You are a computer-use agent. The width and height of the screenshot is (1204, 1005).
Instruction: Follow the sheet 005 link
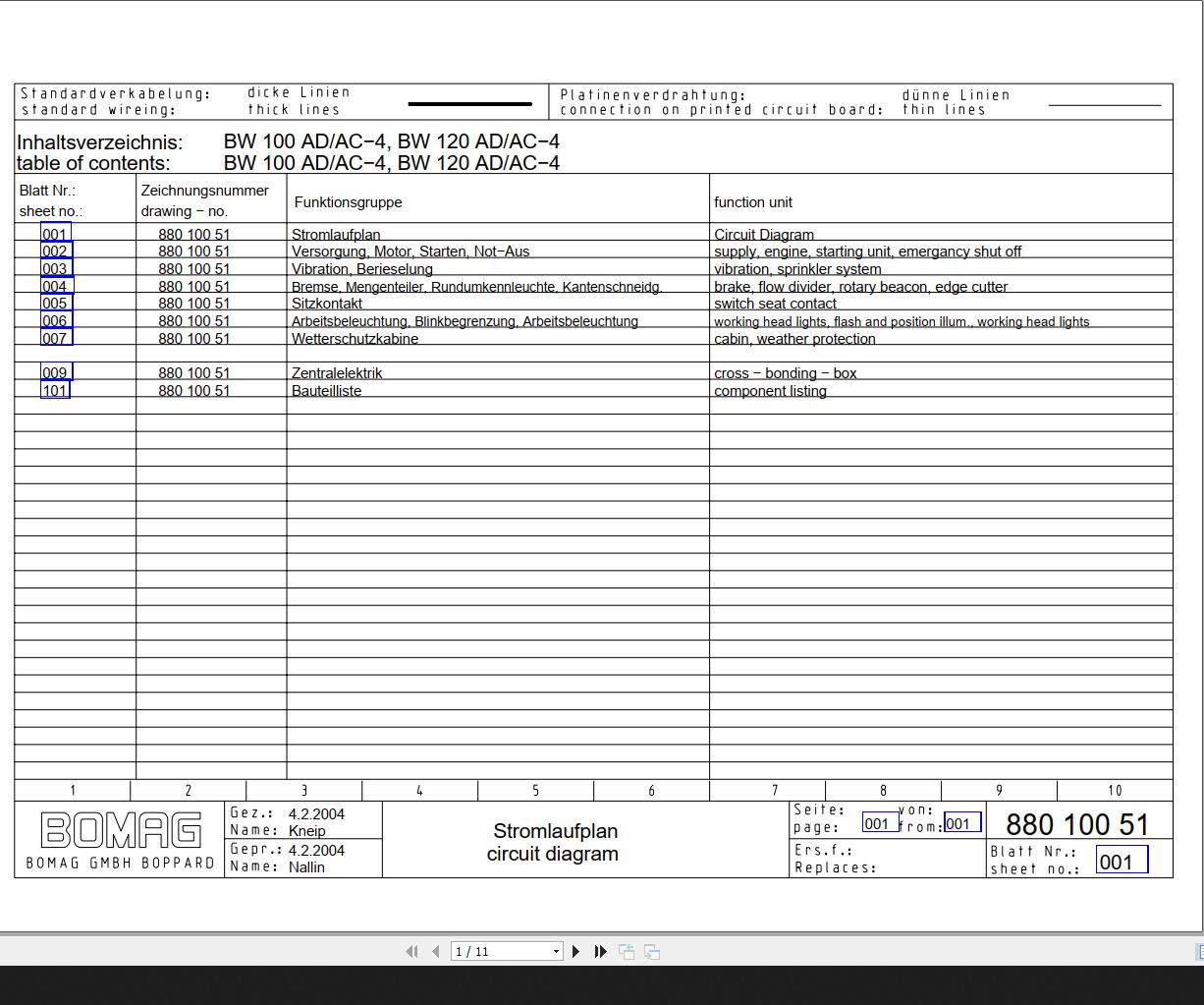click(56, 303)
